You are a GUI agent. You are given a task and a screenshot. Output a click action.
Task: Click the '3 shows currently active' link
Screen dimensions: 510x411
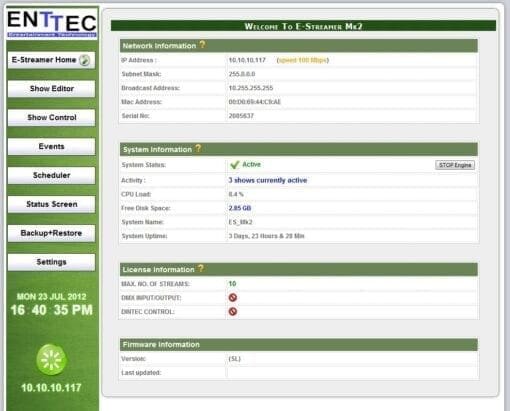[268, 180]
